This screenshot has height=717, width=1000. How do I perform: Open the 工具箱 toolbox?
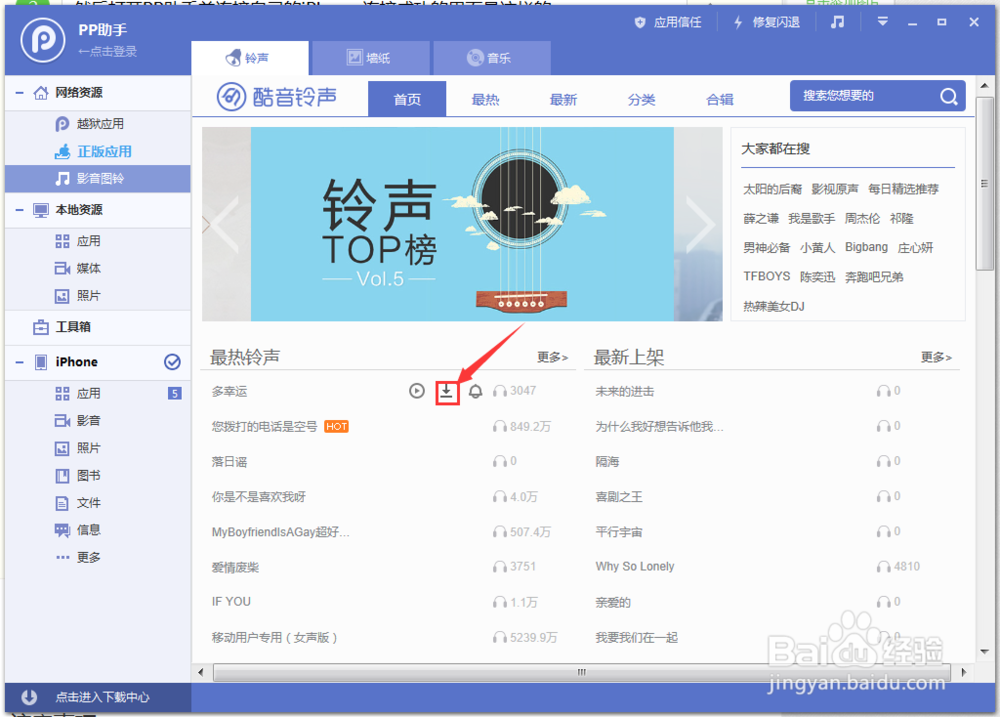pyautogui.click(x=98, y=327)
